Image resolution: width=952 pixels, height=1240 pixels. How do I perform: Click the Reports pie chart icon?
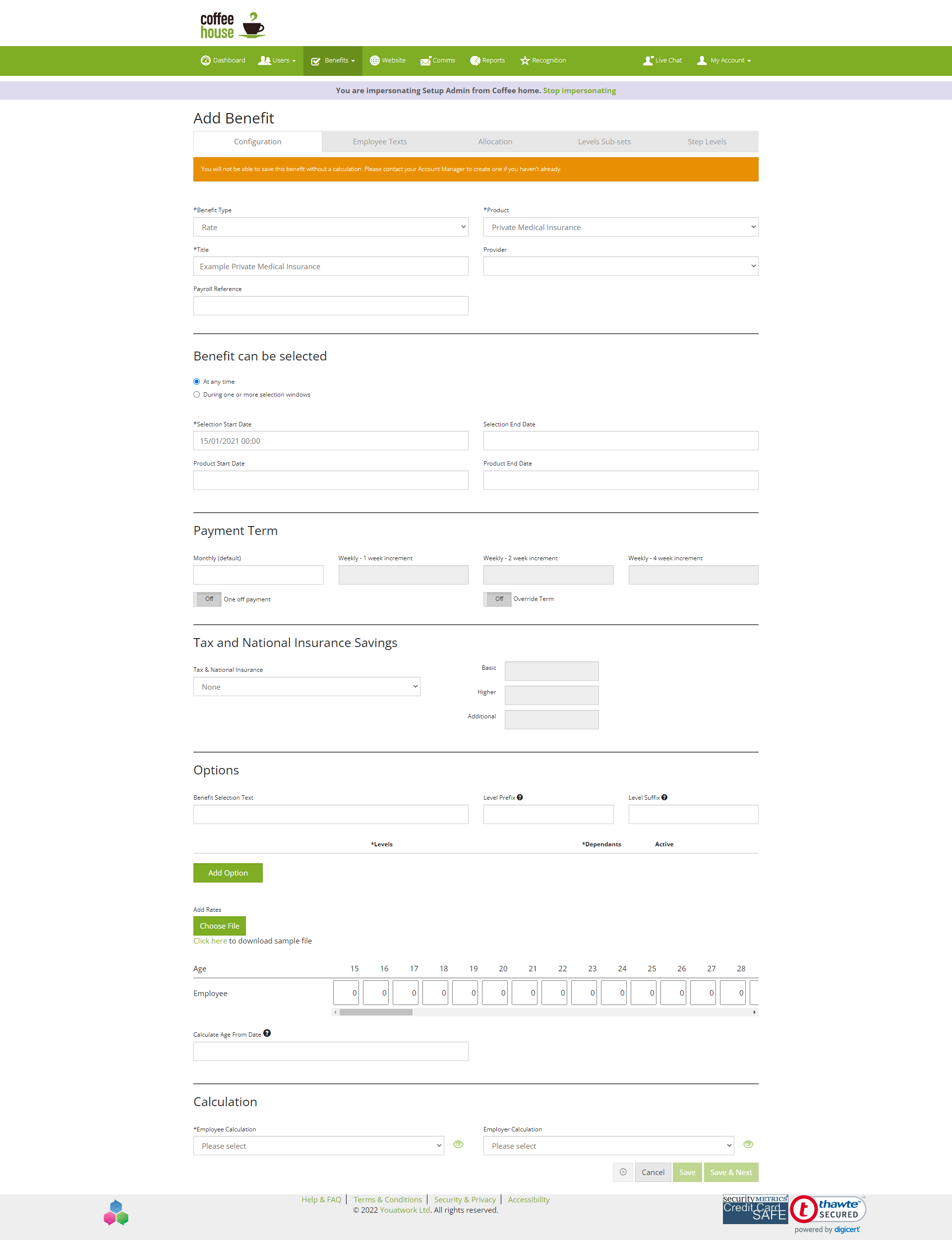(475, 60)
